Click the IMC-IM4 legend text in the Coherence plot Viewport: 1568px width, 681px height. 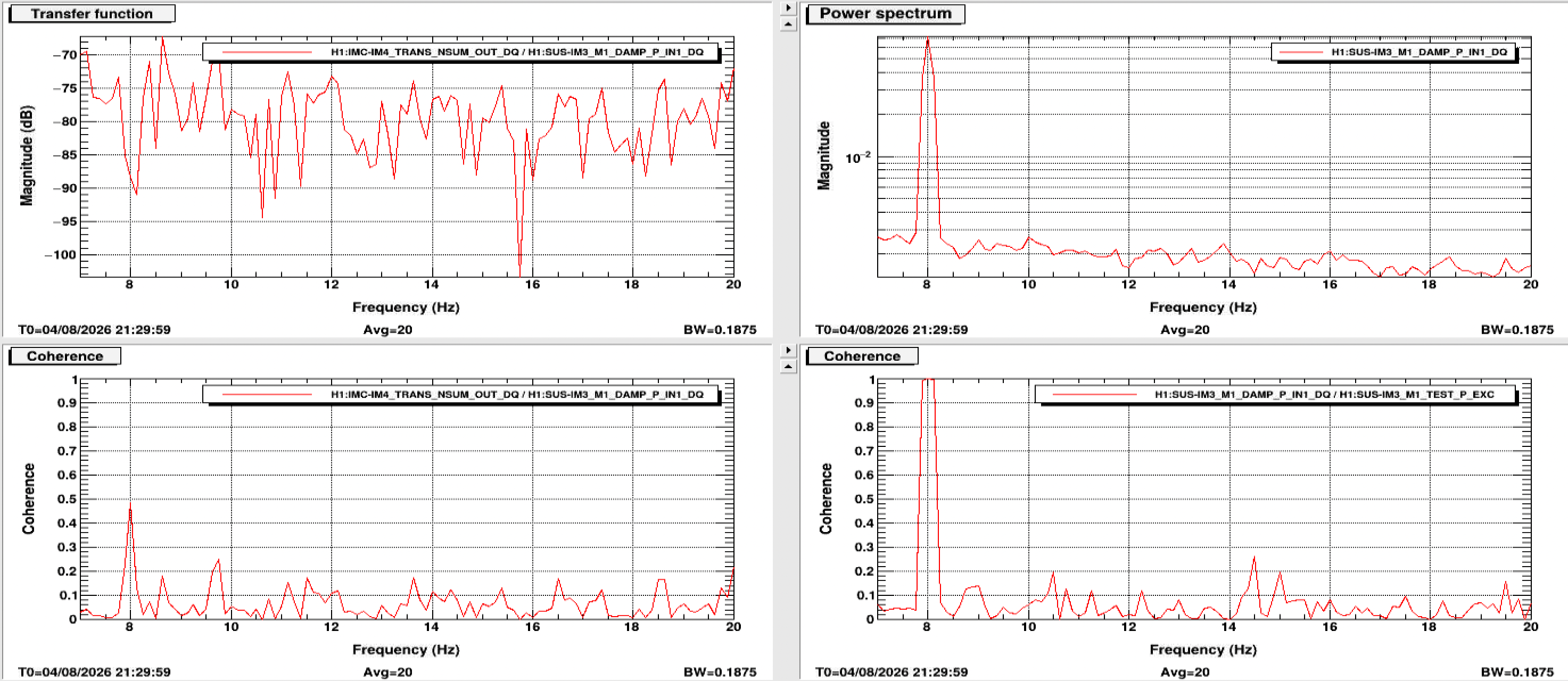tap(517, 394)
